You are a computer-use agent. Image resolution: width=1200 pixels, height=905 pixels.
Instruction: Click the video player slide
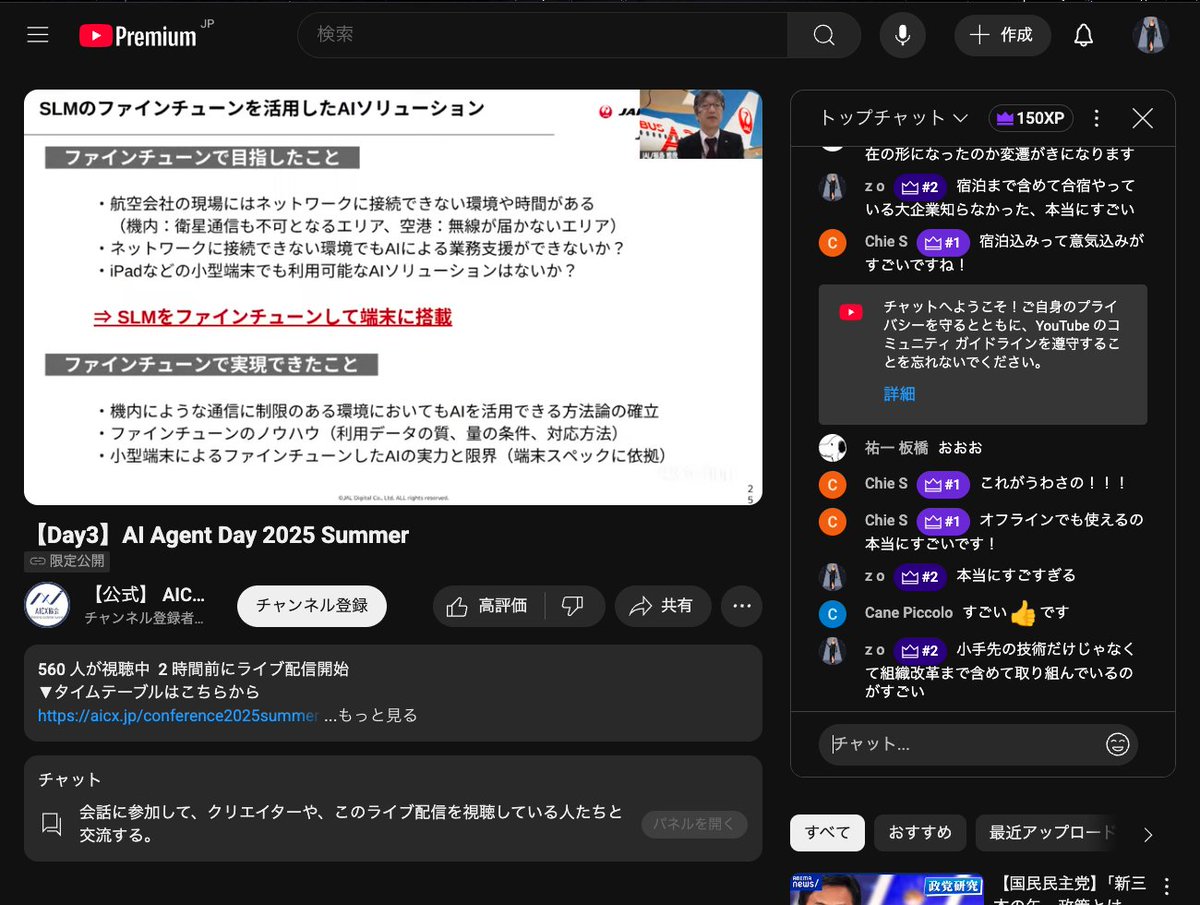(x=393, y=297)
